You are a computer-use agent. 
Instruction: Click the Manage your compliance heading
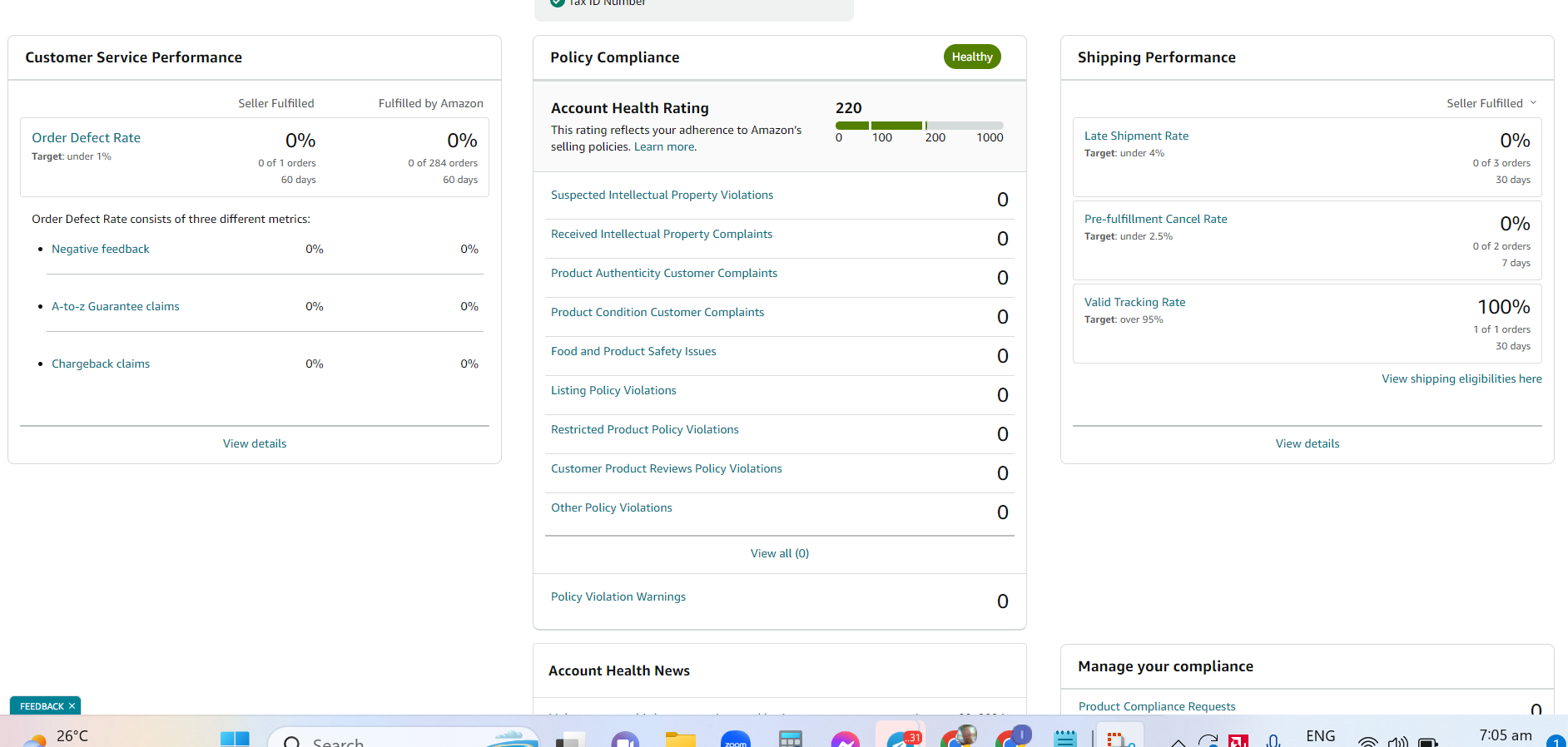click(1165, 666)
